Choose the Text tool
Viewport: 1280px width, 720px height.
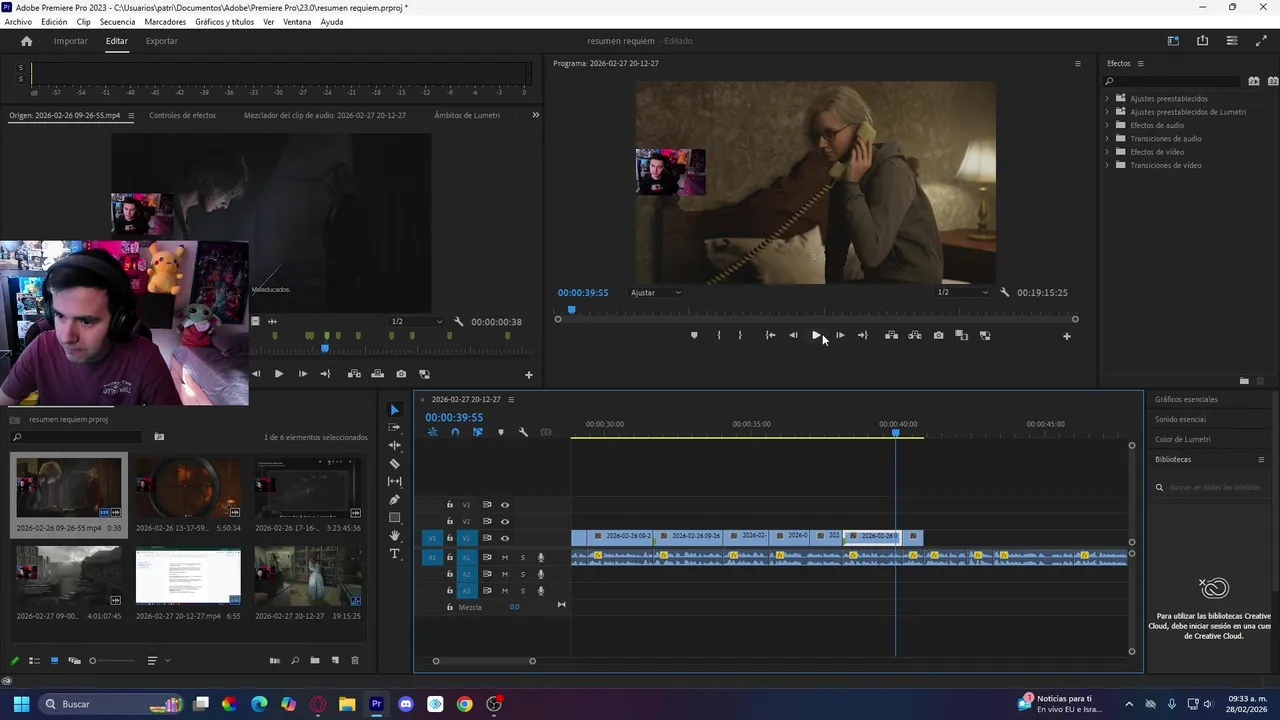pos(394,554)
